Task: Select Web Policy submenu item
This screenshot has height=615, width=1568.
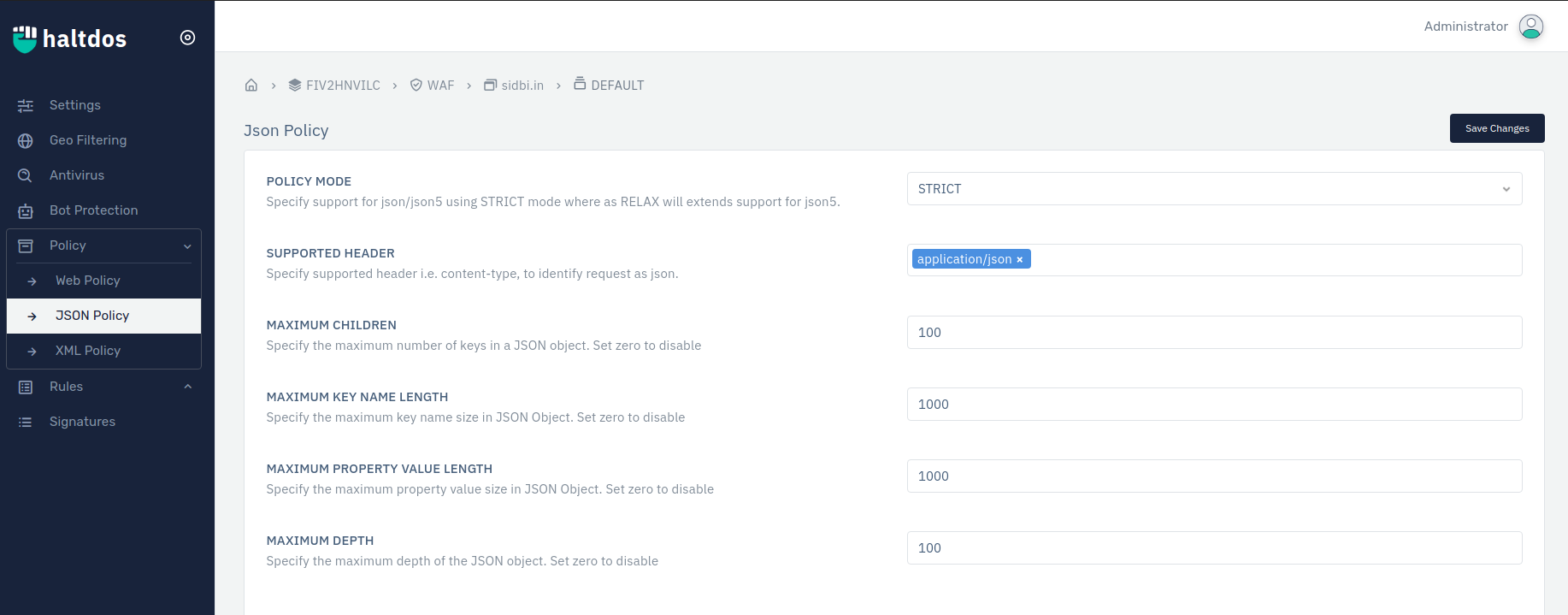Action: coord(103,281)
